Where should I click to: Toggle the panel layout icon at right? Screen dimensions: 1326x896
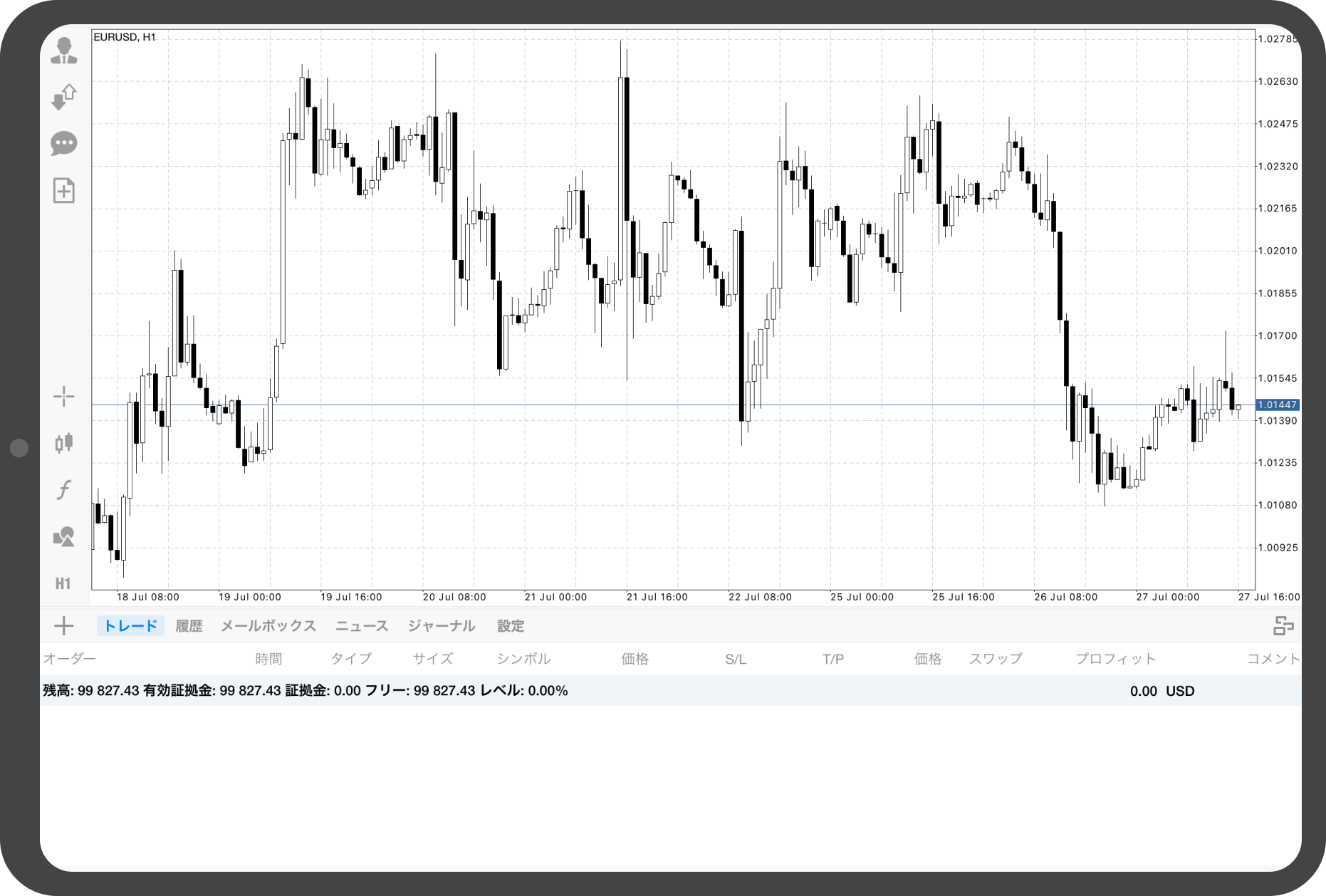pyautogui.click(x=1283, y=626)
